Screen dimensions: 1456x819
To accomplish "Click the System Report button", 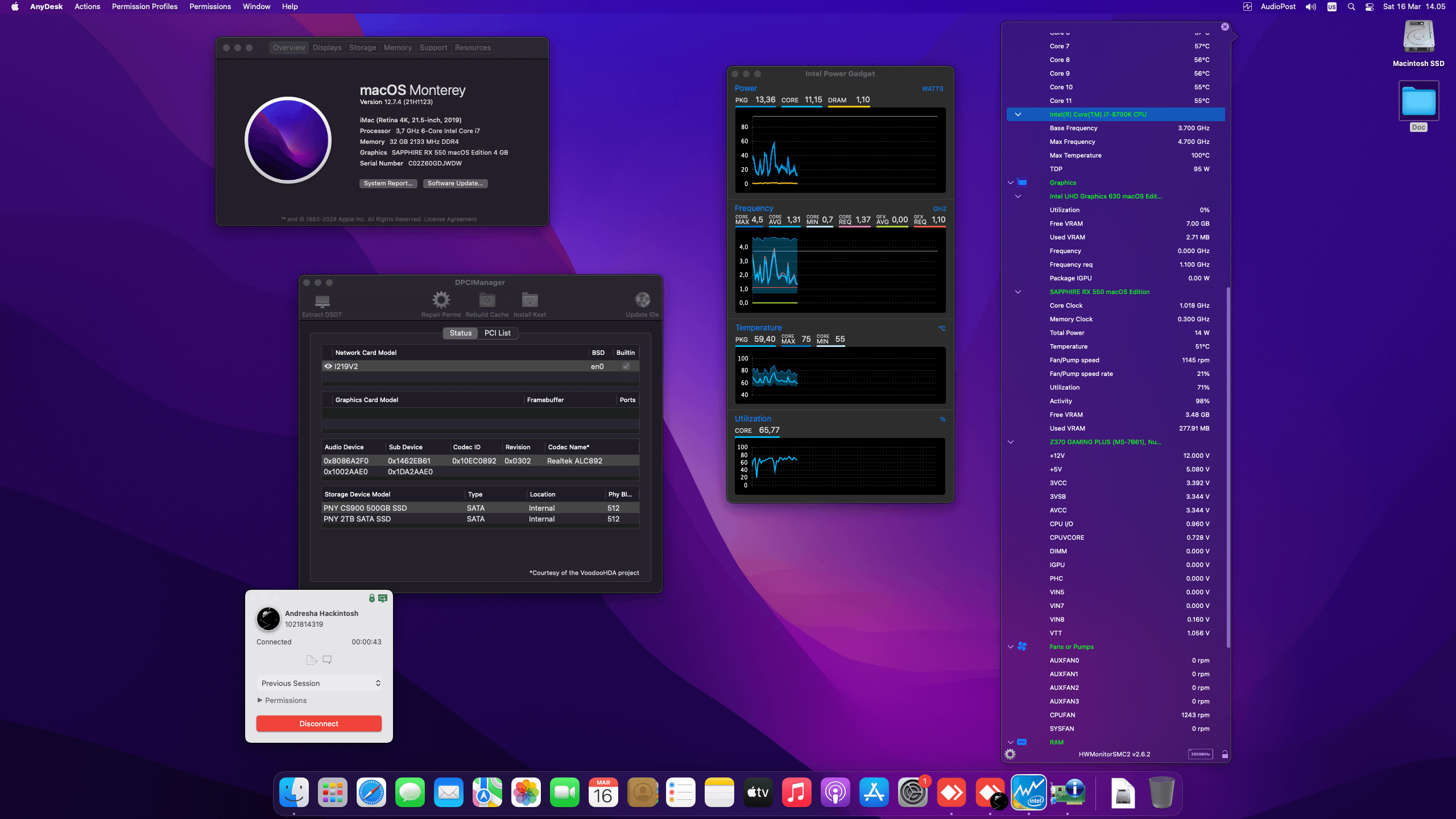I will [388, 183].
